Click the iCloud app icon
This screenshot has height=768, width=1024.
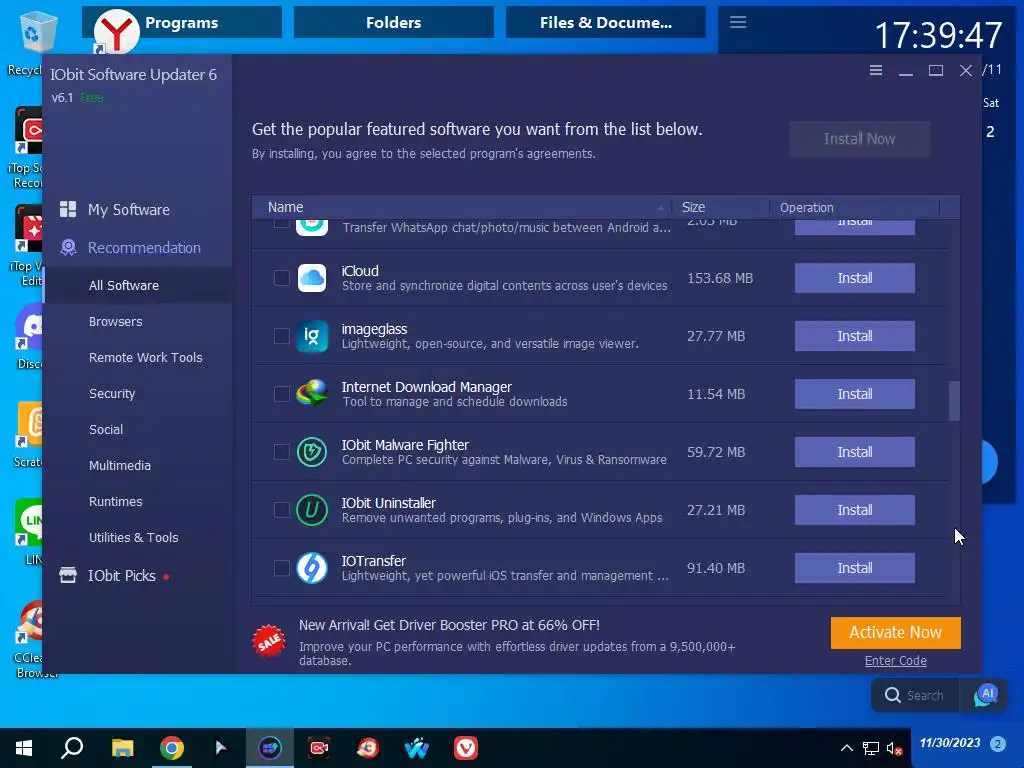pyautogui.click(x=312, y=278)
